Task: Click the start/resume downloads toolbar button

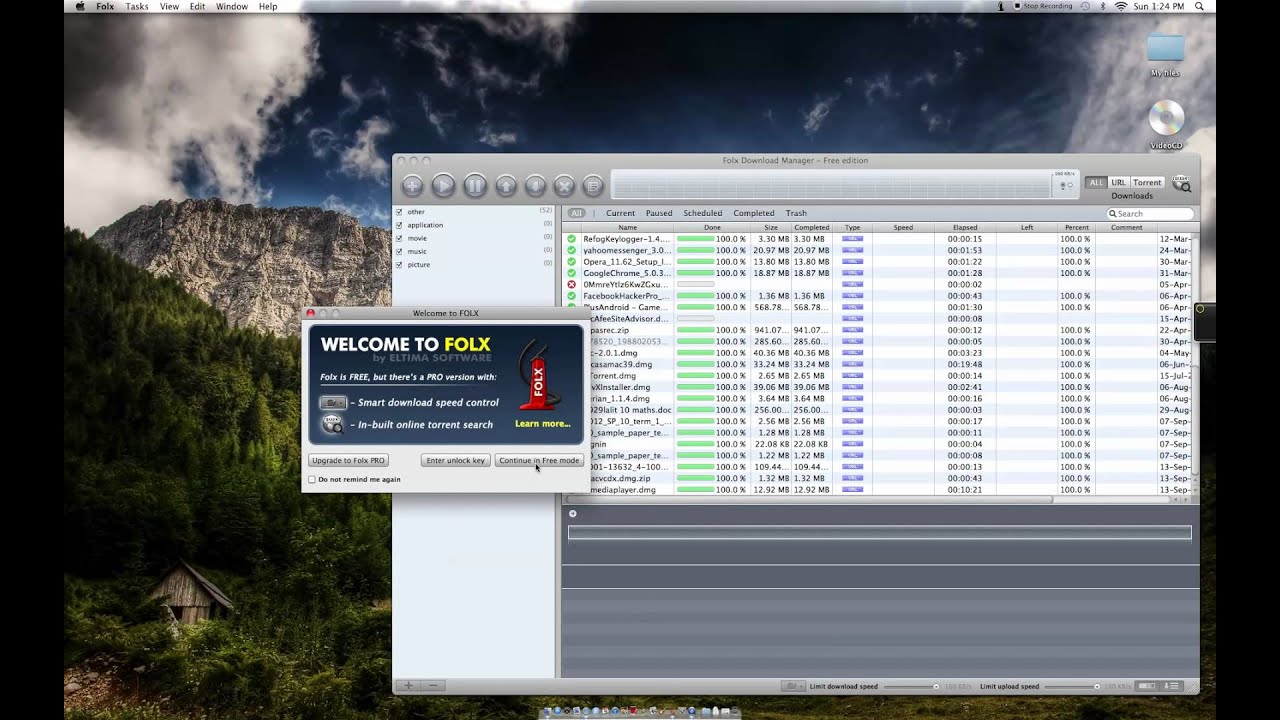Action: click(x=443, y=185)
